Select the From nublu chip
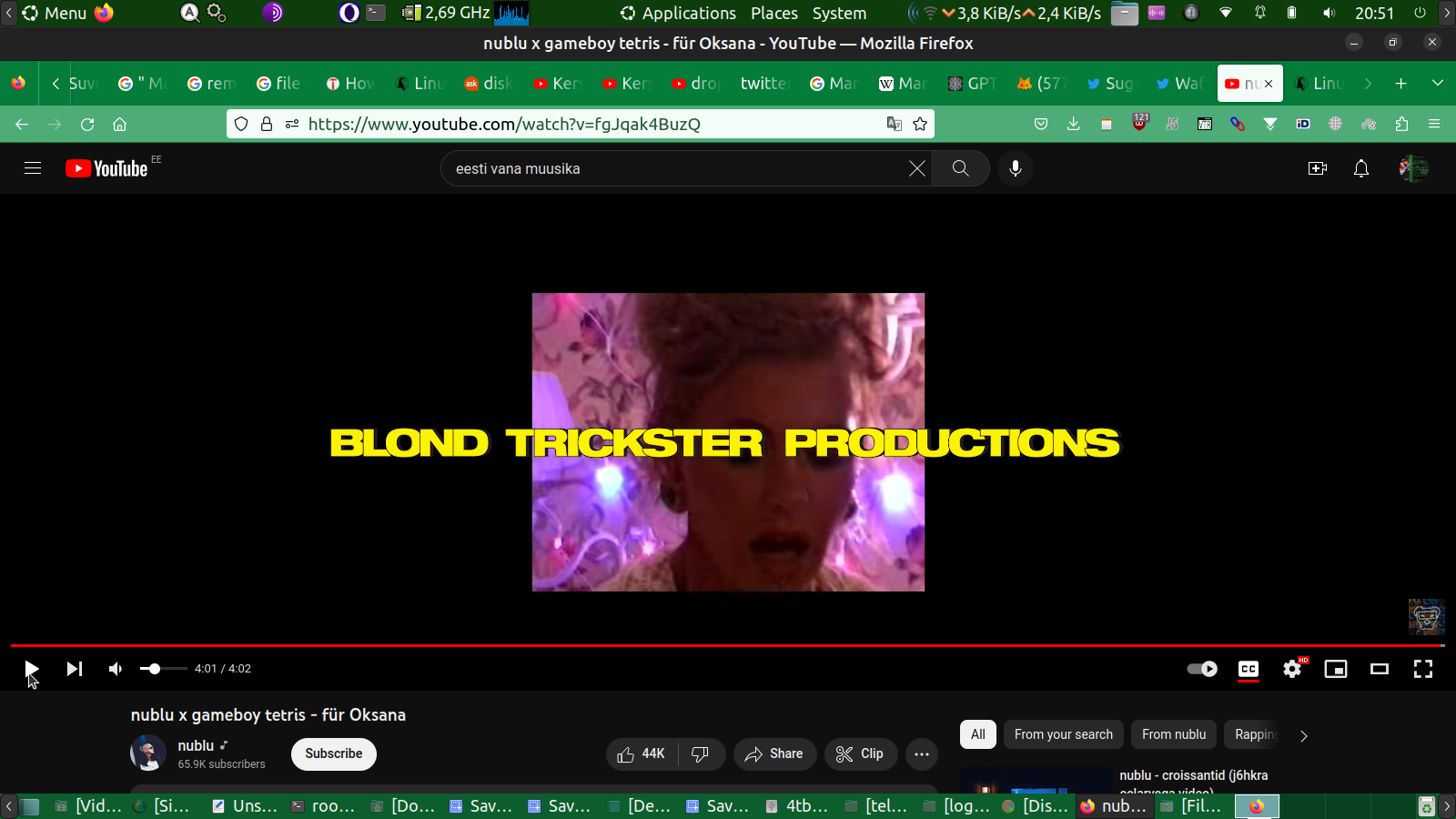Viewport: 1456px width, 819px height. coord(1174,734)
